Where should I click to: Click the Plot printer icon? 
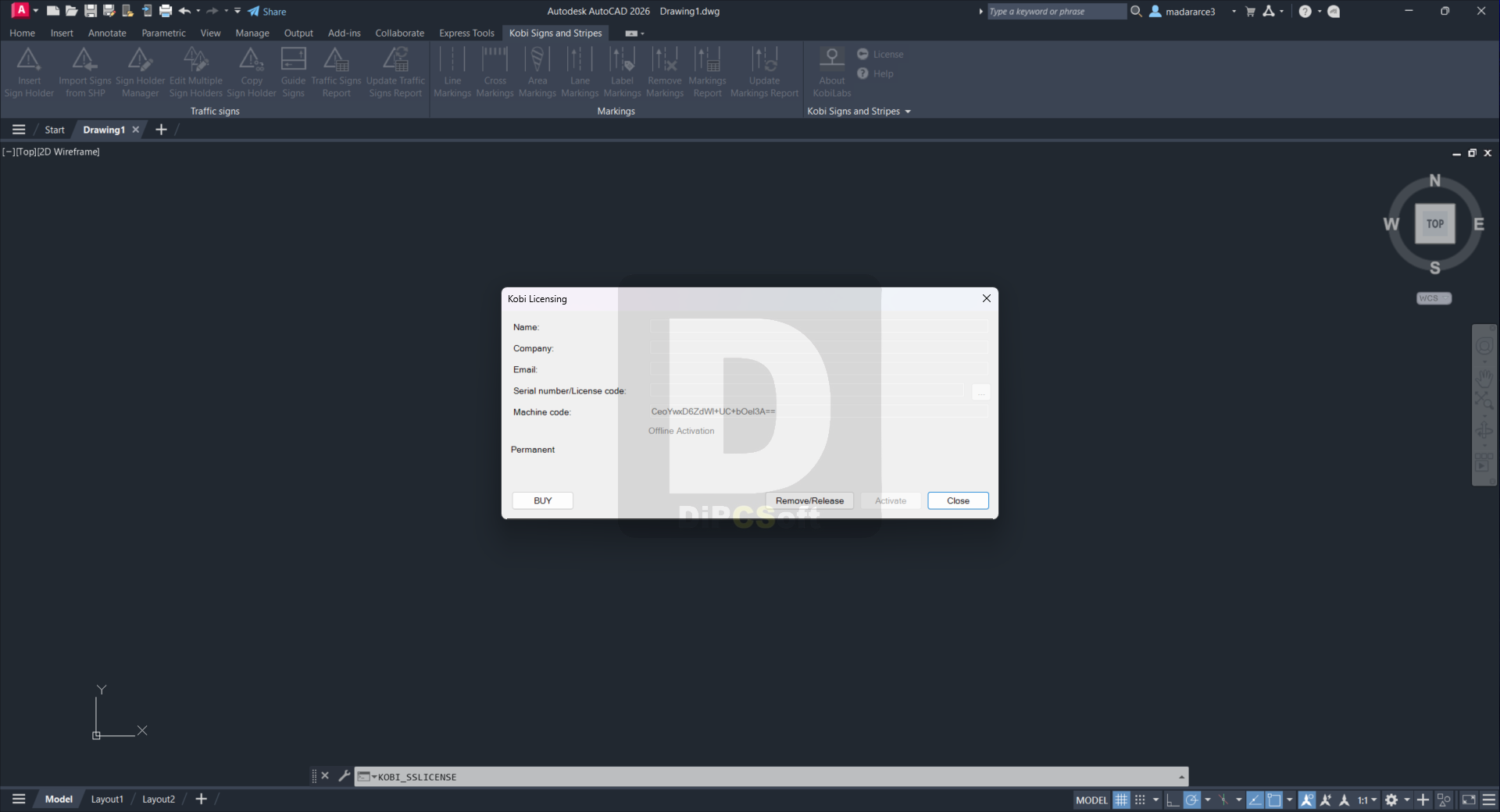point(166,11)
